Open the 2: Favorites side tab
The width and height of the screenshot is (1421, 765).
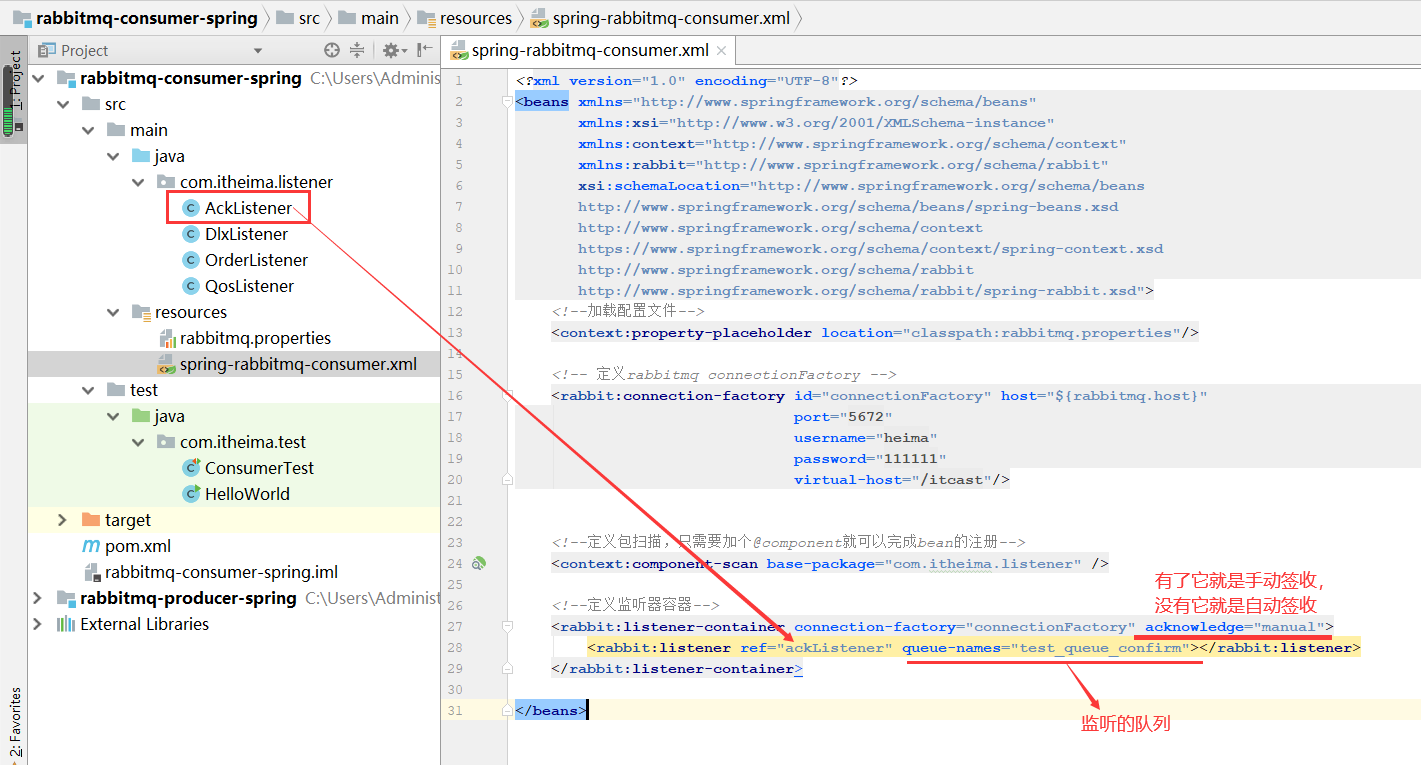click(14, 724)
